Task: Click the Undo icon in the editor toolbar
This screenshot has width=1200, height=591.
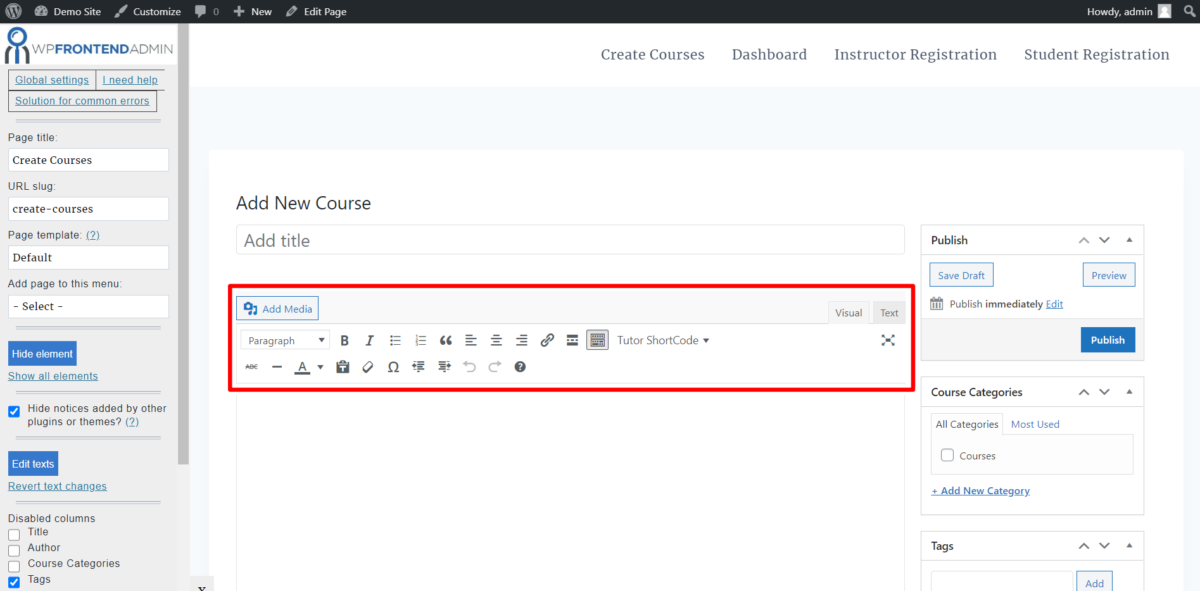Action: (x=469, y=366)
